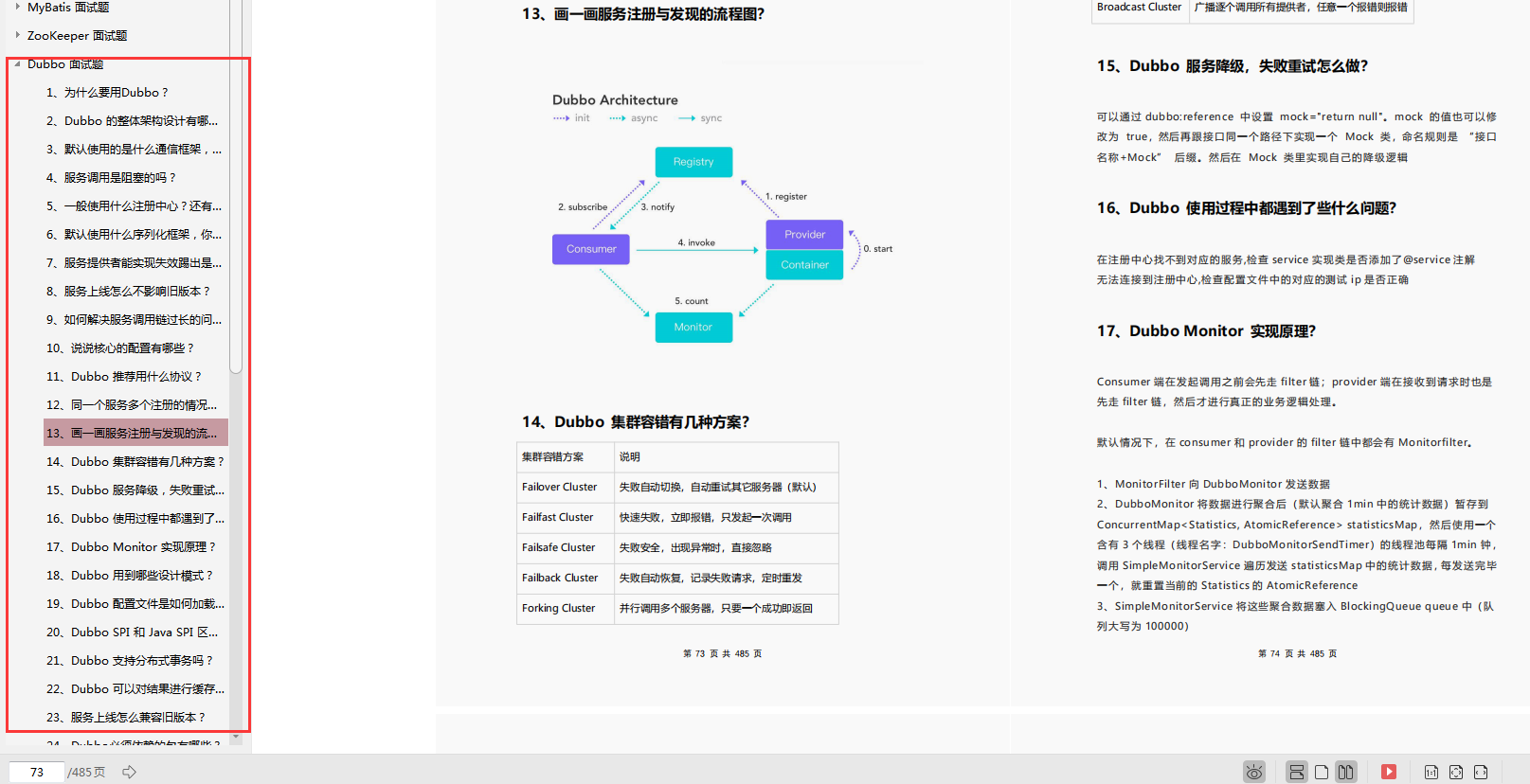Click the 4. invoke label in diagram

point(696,242)
